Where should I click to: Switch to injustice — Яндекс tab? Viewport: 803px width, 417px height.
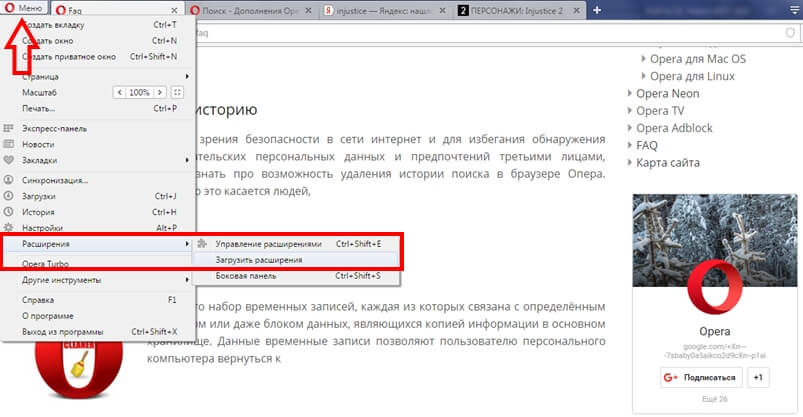click(x=385, y=10)
